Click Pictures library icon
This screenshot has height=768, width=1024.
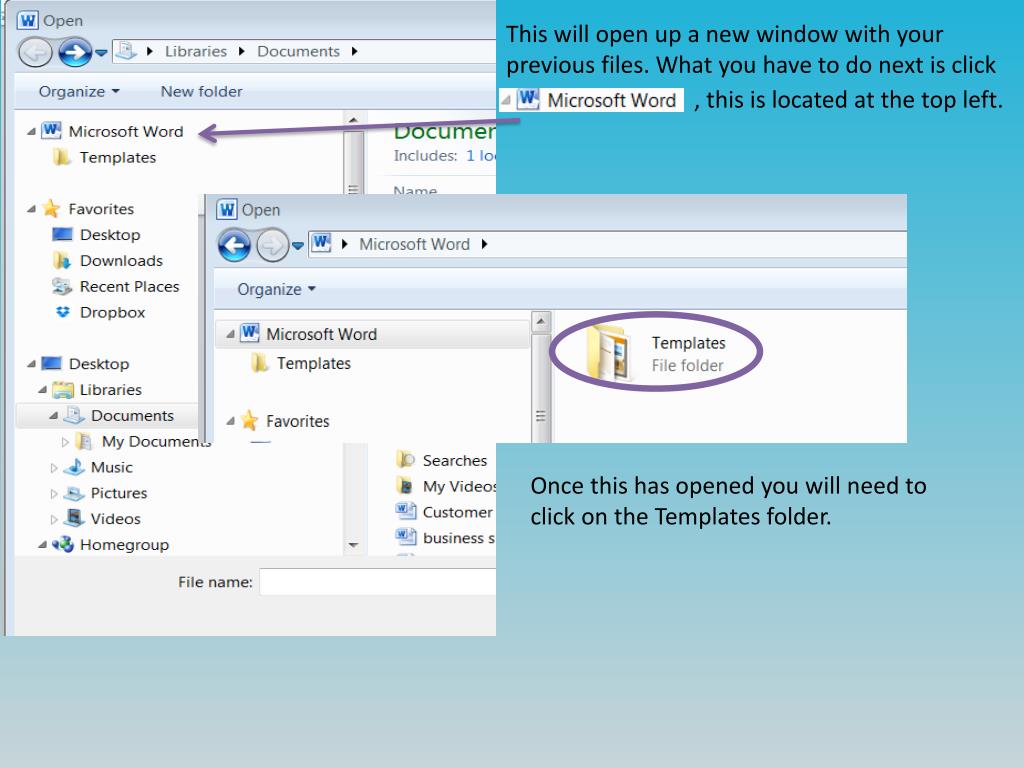pyautogui.click(x=74, y=493)
